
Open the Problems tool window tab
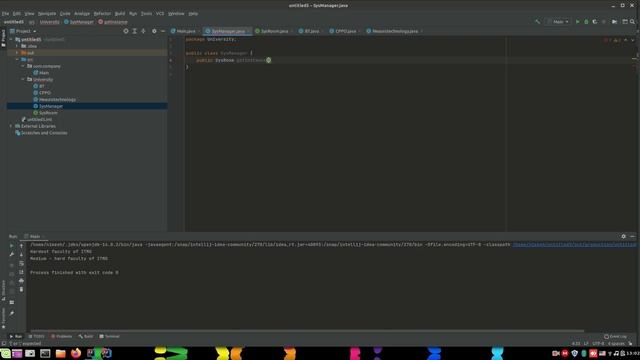coord(62,336)
